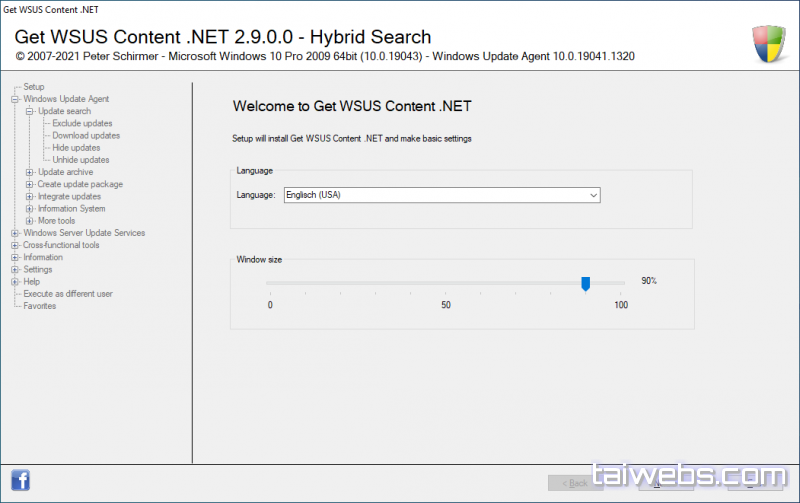Viewport: 800px width, 503px height.
Task: Expand Windows Server Update Services node
Action: point(15,233)
